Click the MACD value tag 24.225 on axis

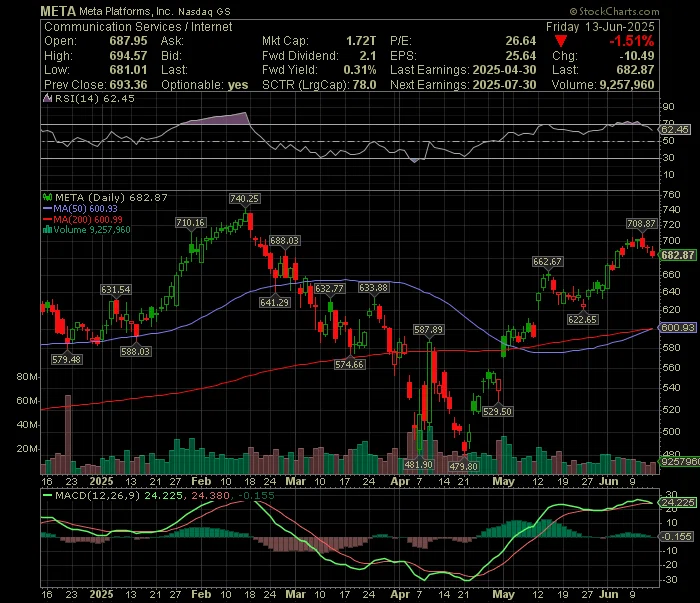click(677, 503)
